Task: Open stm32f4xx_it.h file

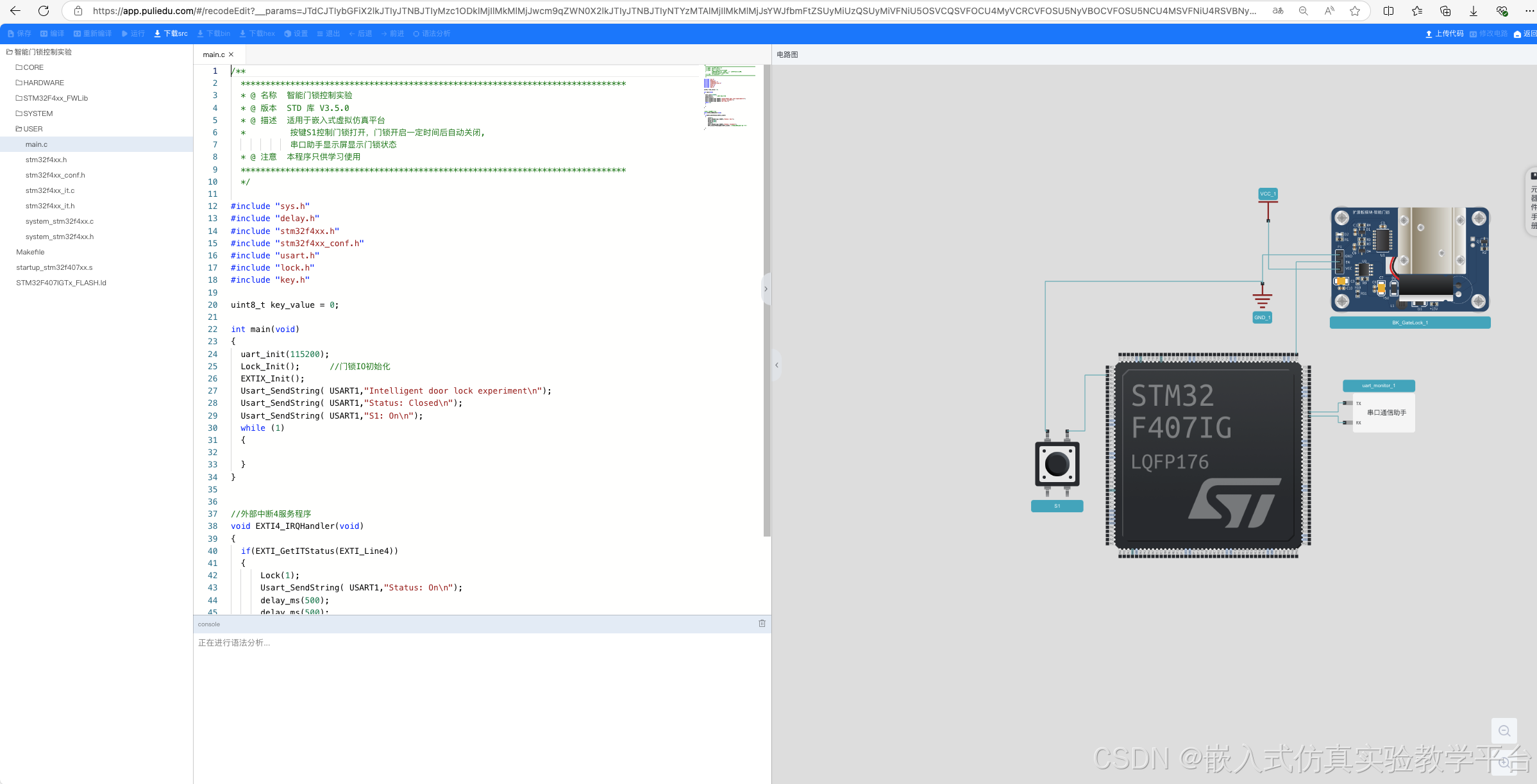Action: (50, 206)
